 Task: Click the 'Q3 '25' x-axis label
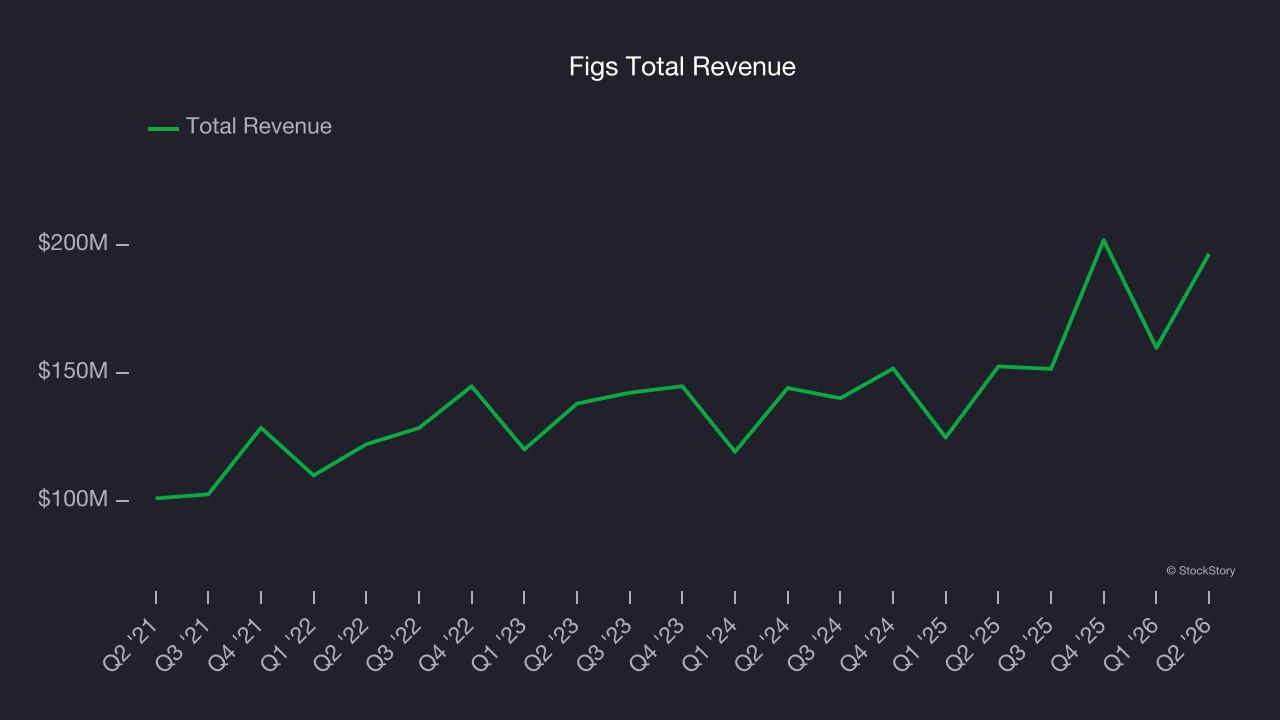tap(1027, 644)
